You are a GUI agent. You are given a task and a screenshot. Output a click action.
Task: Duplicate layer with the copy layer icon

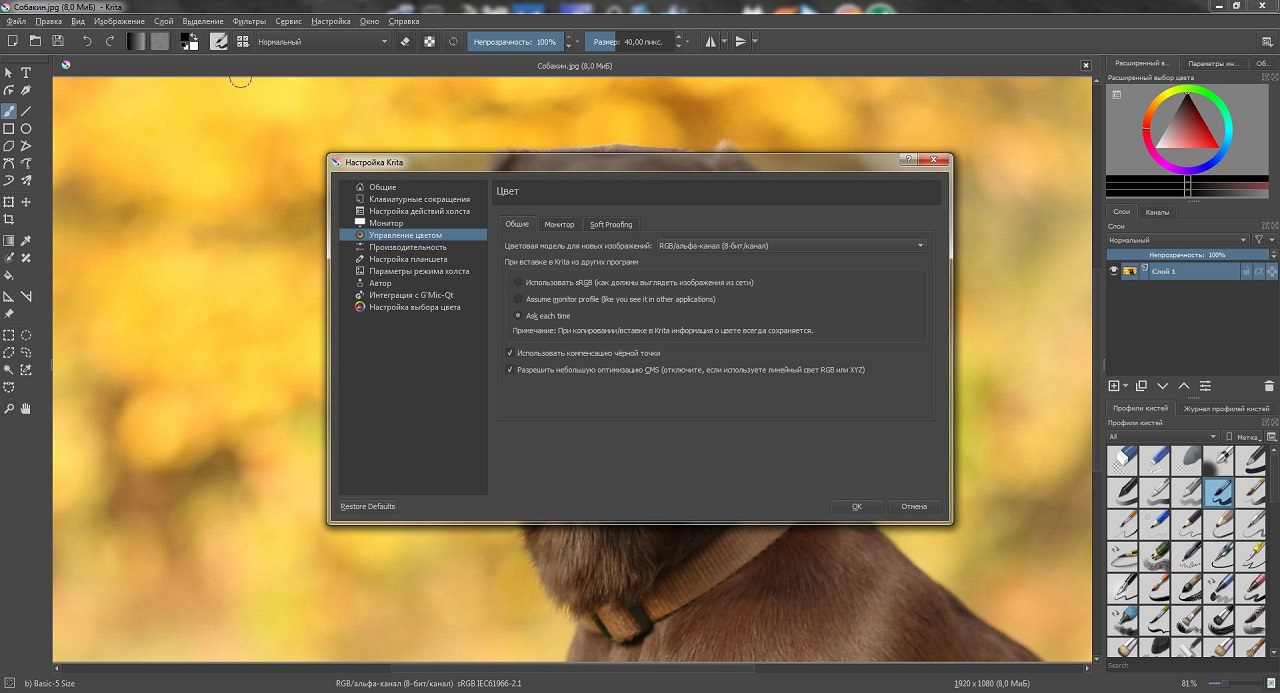[x=1141, y=386]
